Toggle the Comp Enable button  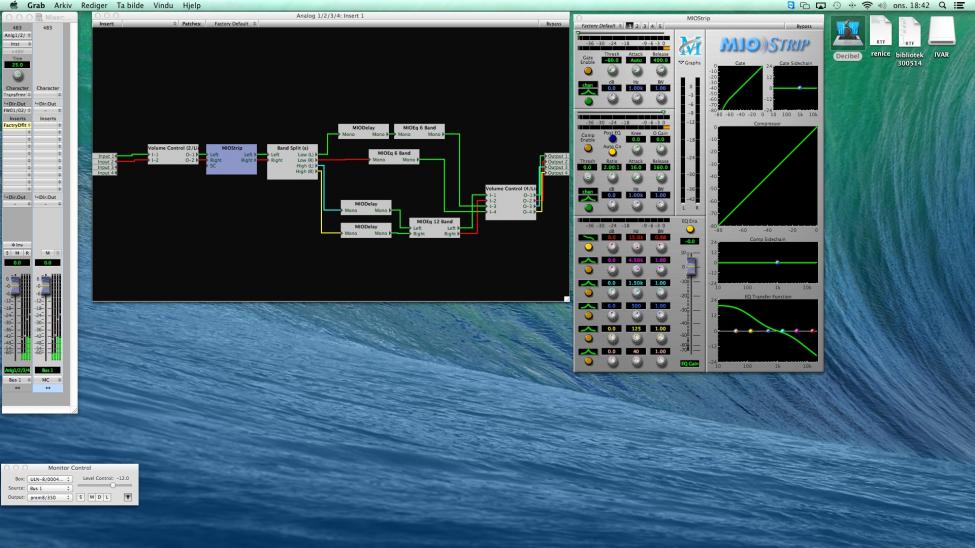pyautogui.click(x=588, y=149)
